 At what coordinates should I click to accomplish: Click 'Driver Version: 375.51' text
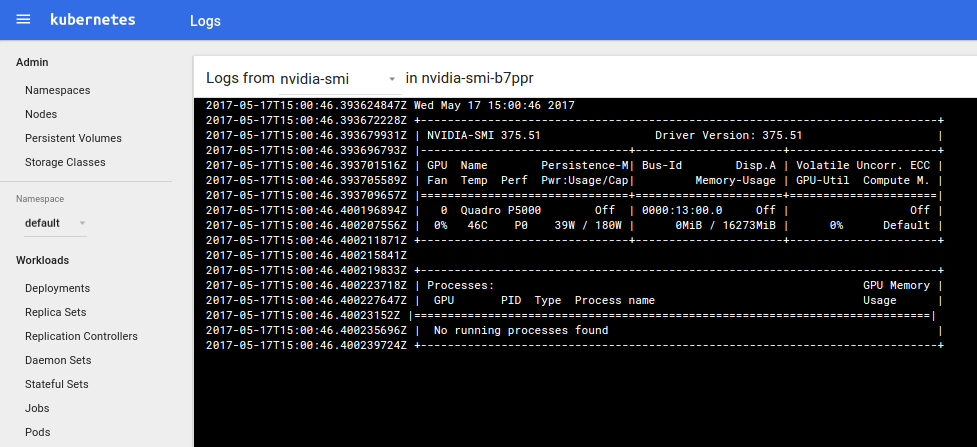coord(729,135)
